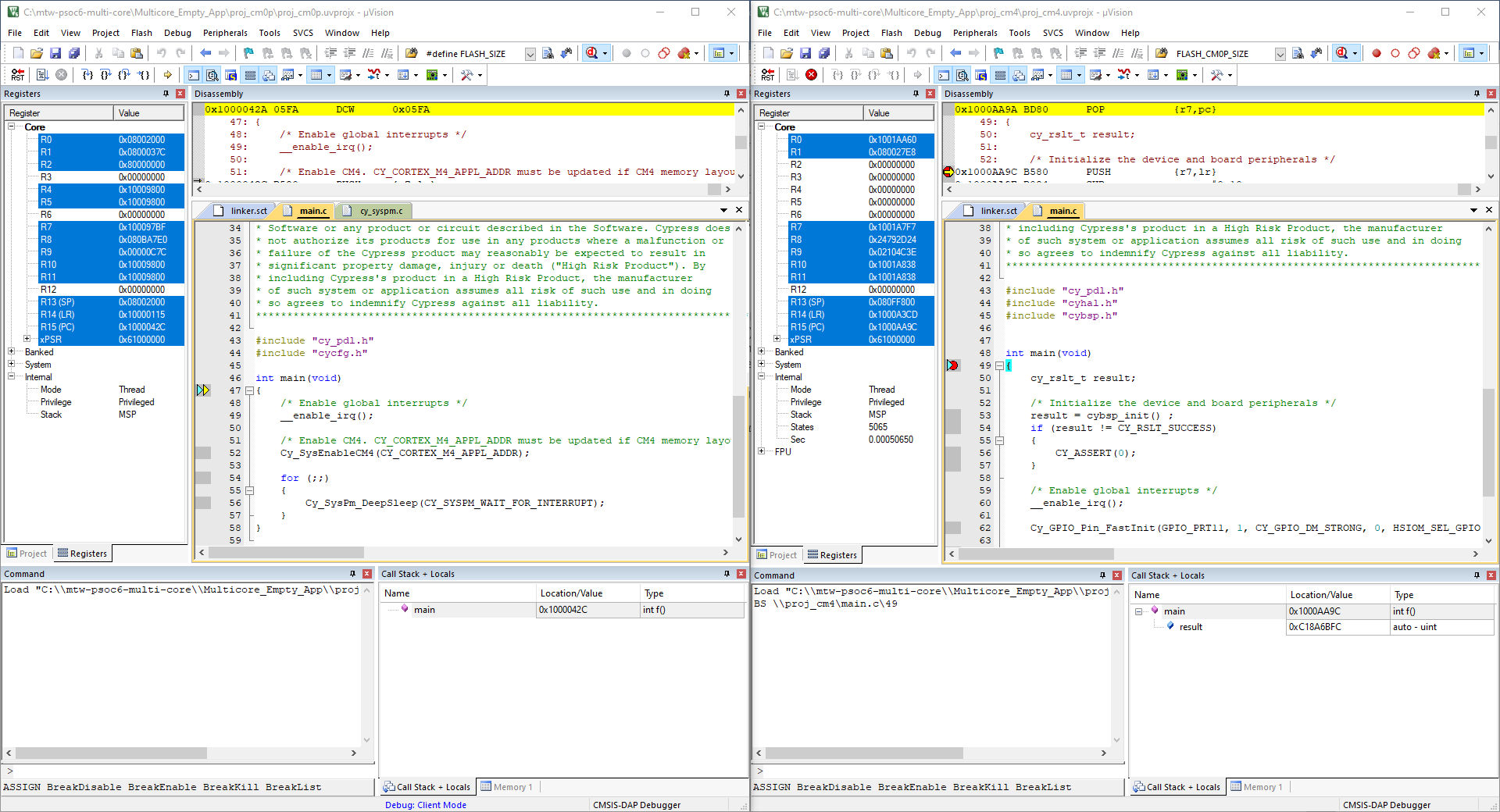This screenshot has height=812, width=1500.
Task: Open Project tab in left sidebar
Action: coord(27,554)
